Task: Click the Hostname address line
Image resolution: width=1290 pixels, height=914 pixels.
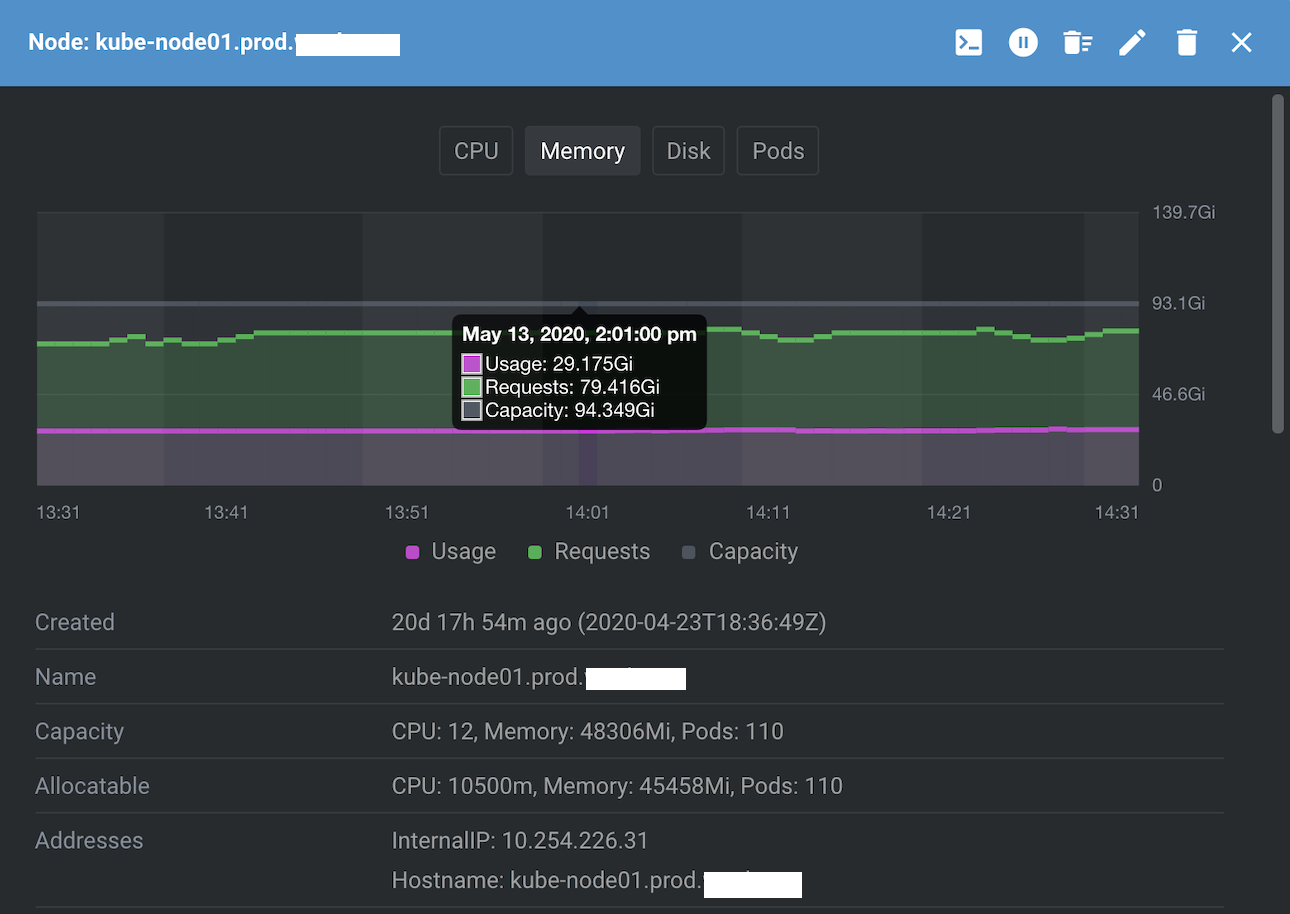Action: 597,881
